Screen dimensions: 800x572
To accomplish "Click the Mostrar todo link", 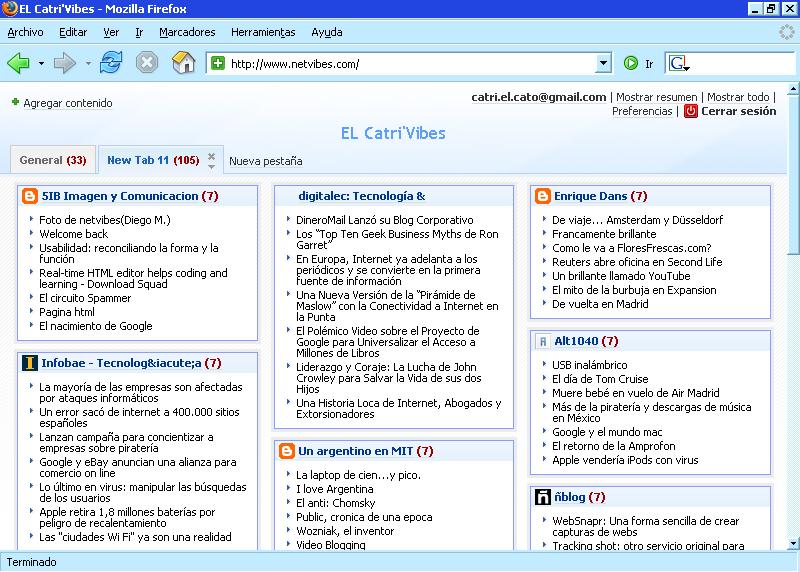I will 738,97.
